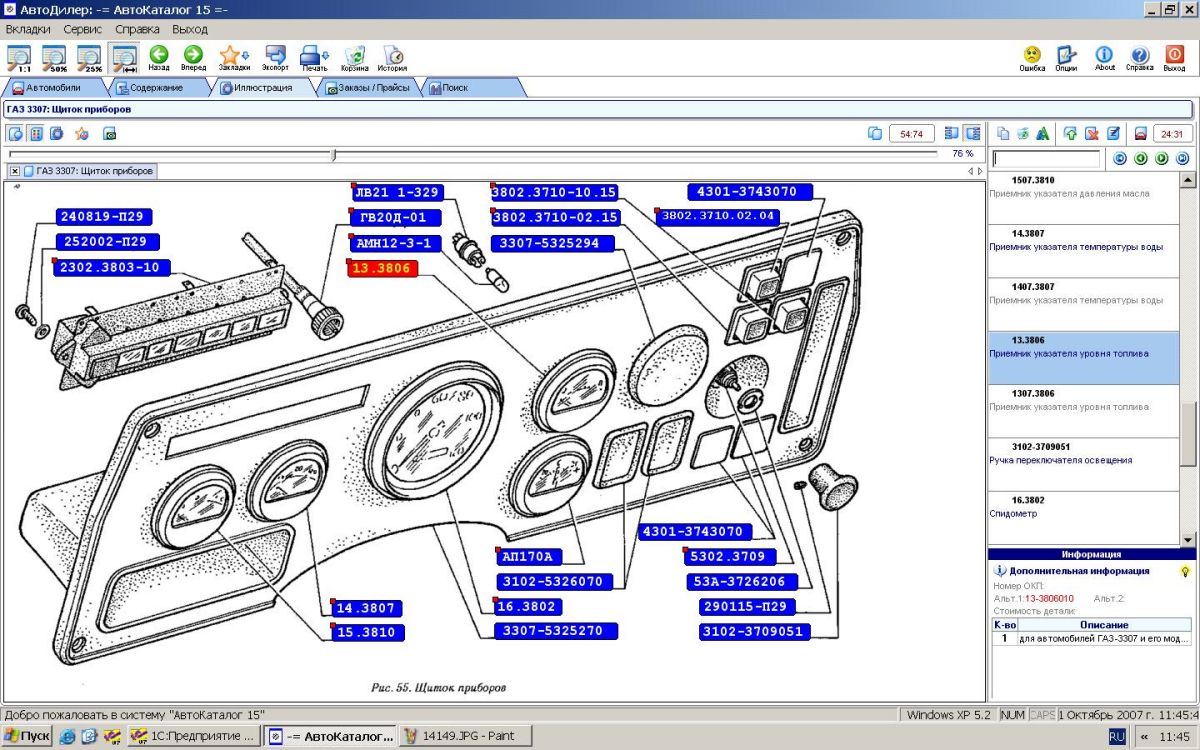
Task: Click the green basket icon in the parts panel
Action: 1023,133
